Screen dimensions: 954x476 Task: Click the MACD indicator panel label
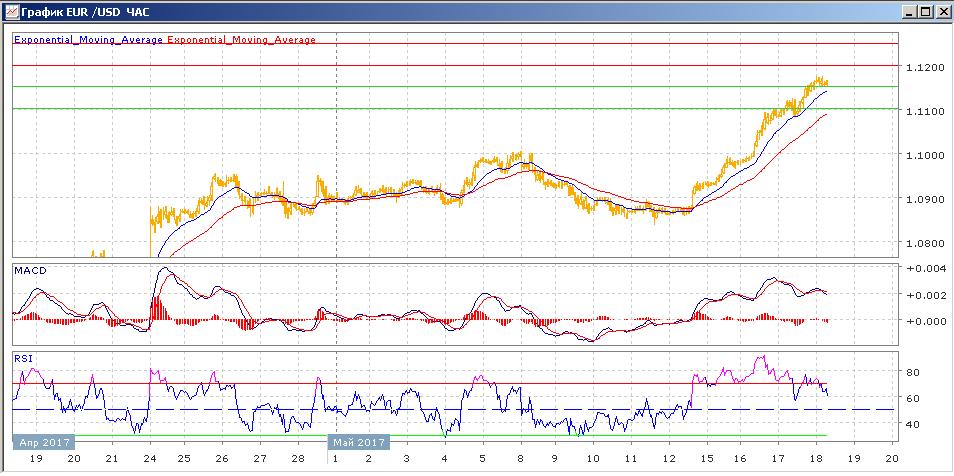coord(29,271)
